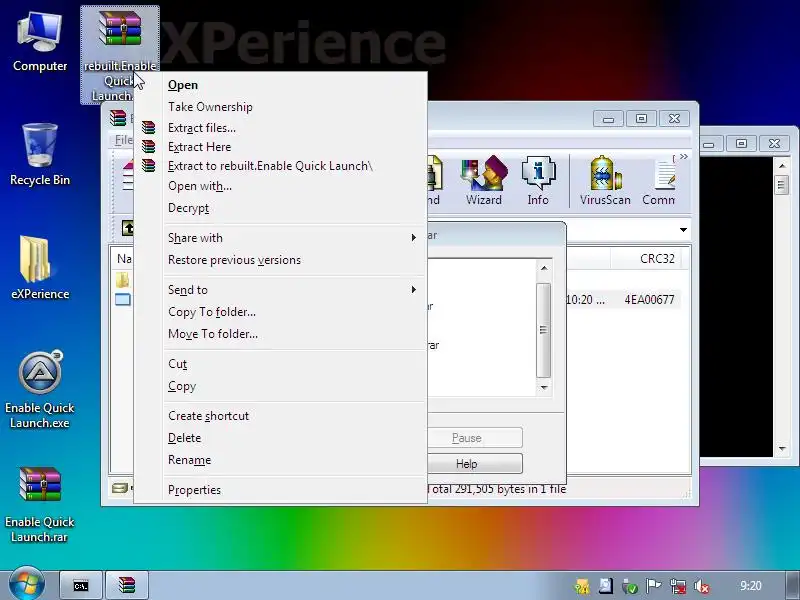Click the muted volume tray icon
Image resolution: width=800 pixels, height=600 pixels.
coord(703,587)
